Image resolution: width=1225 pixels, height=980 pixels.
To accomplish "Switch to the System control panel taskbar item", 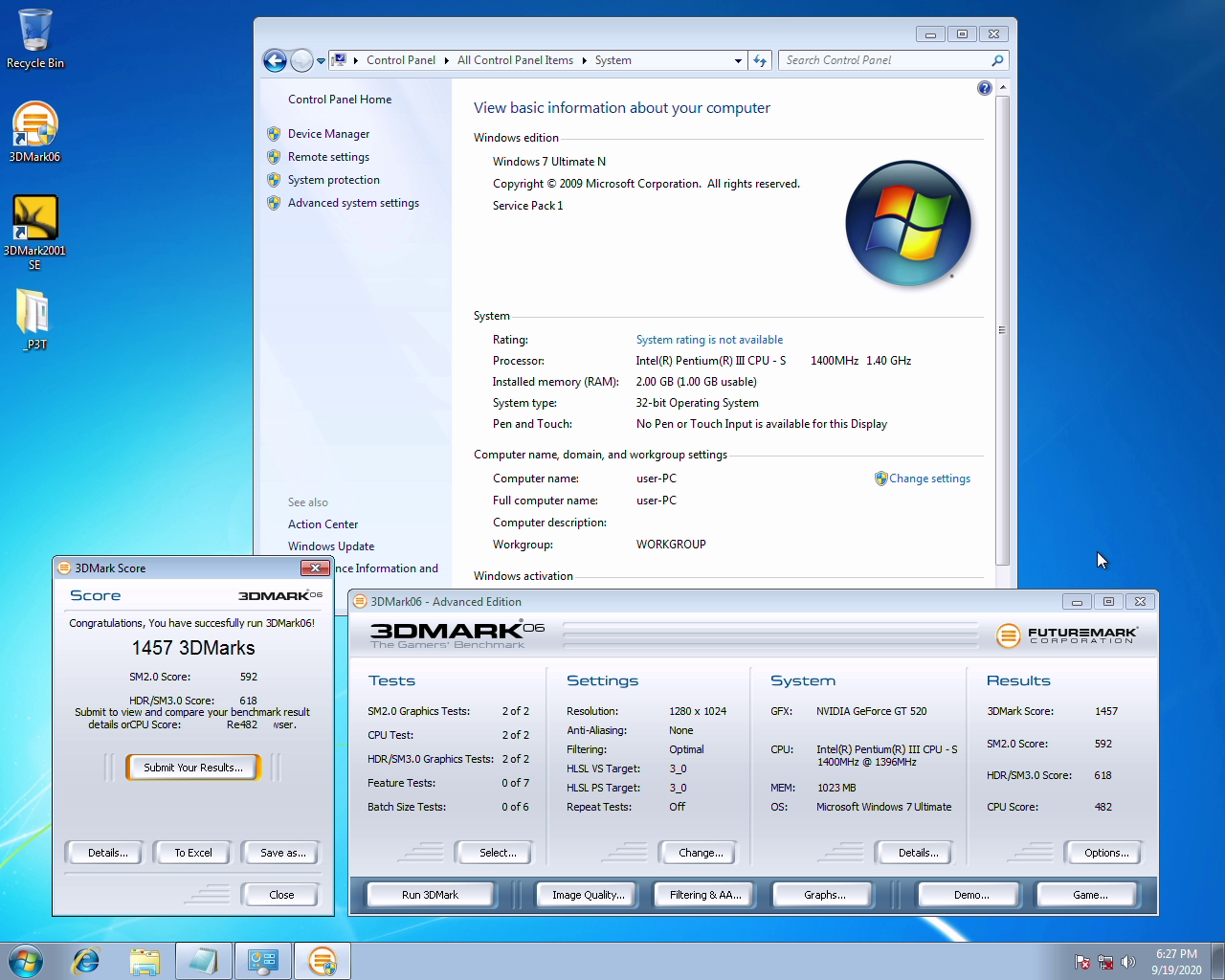I will [262, 961].
